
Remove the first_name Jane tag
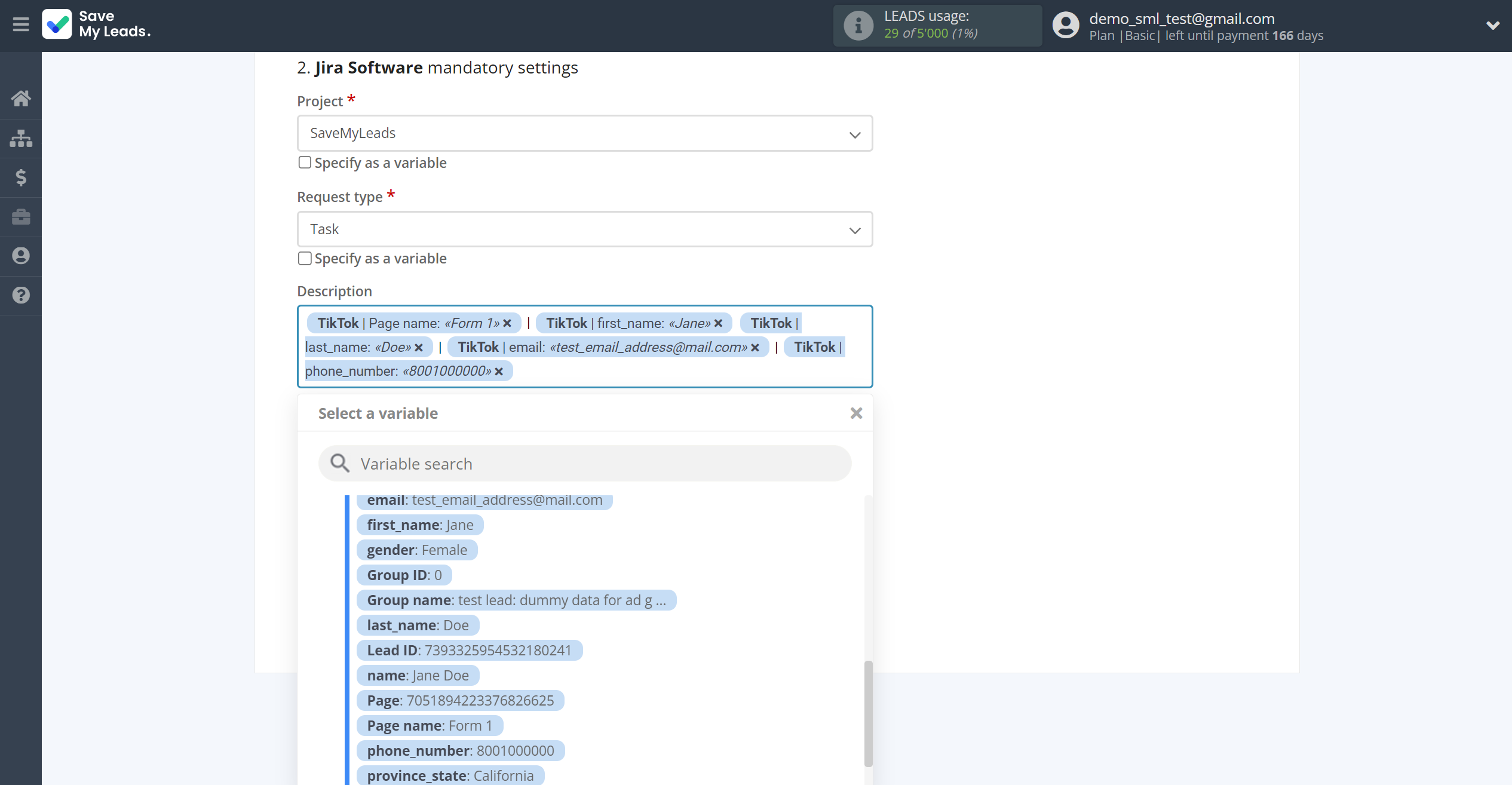point(719,323)
